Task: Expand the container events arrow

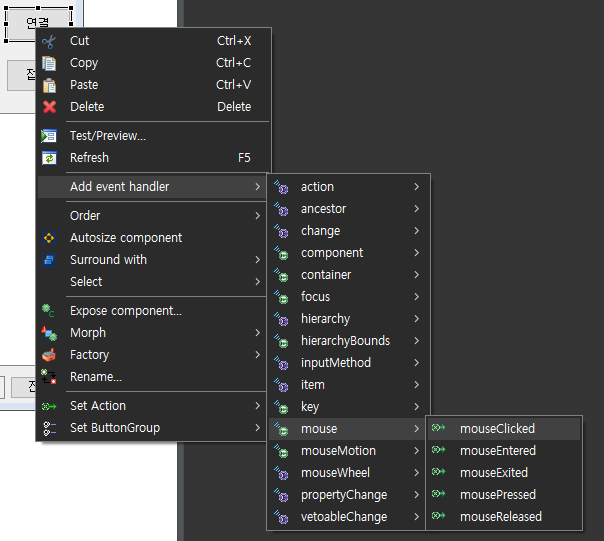Action: pyautogui.click(x=416, y=275)
